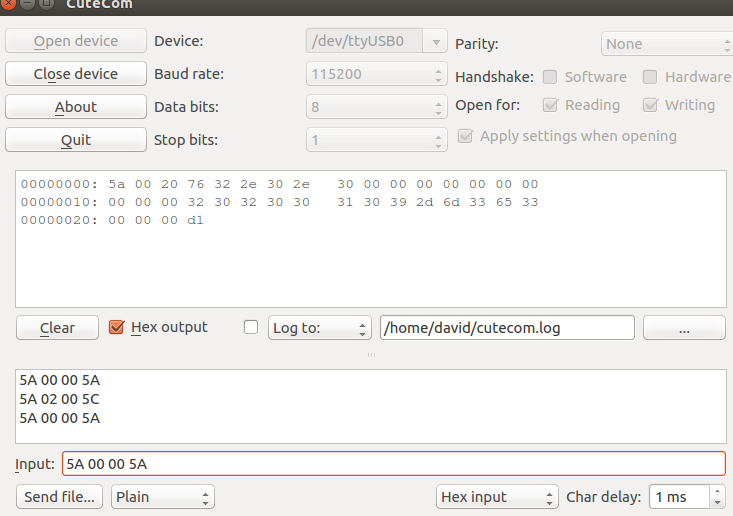Click hex output line 00000010
733x516 pixels.
click(280, 202)
